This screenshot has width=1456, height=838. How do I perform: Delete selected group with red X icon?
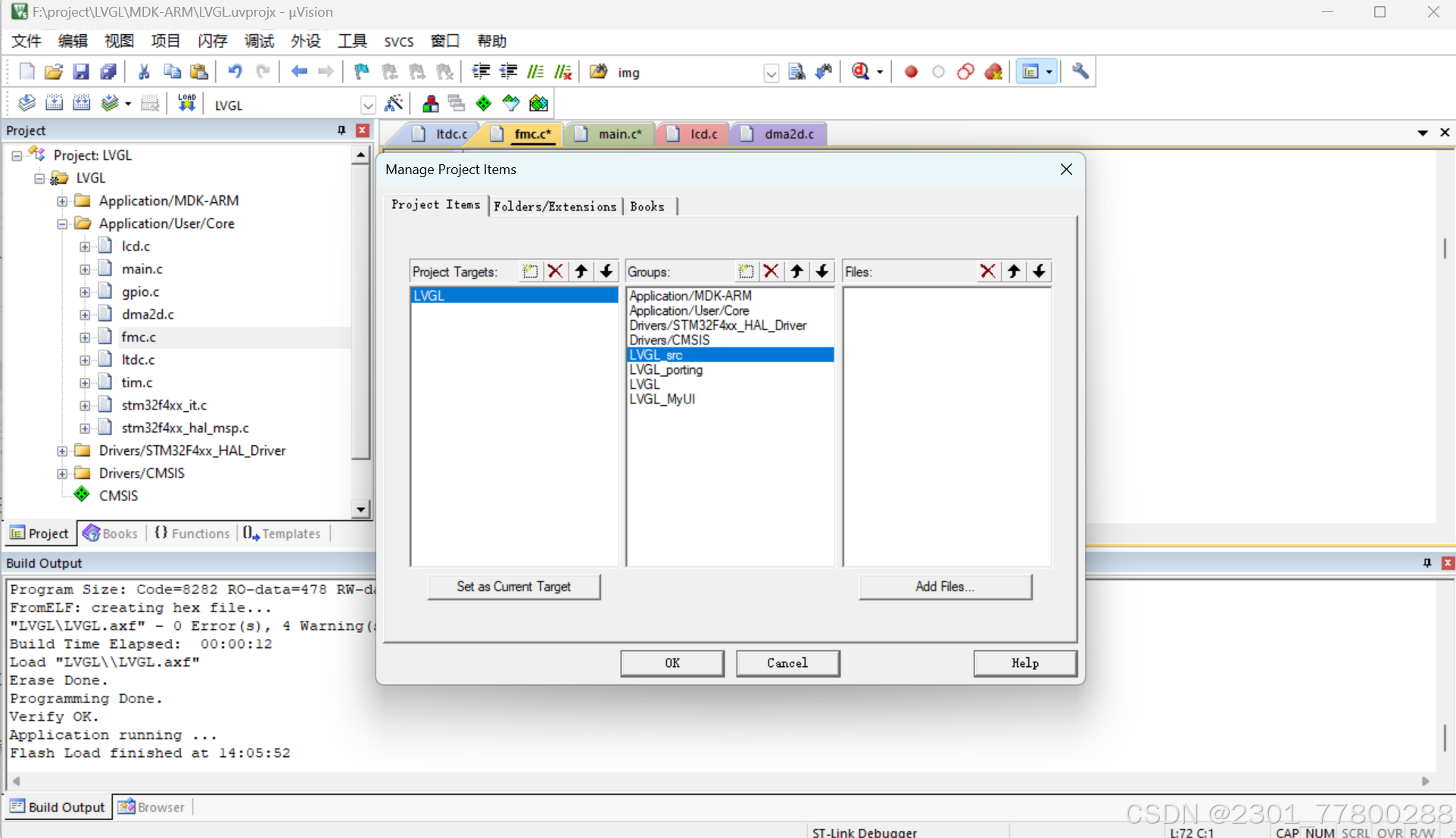point(771,272)
